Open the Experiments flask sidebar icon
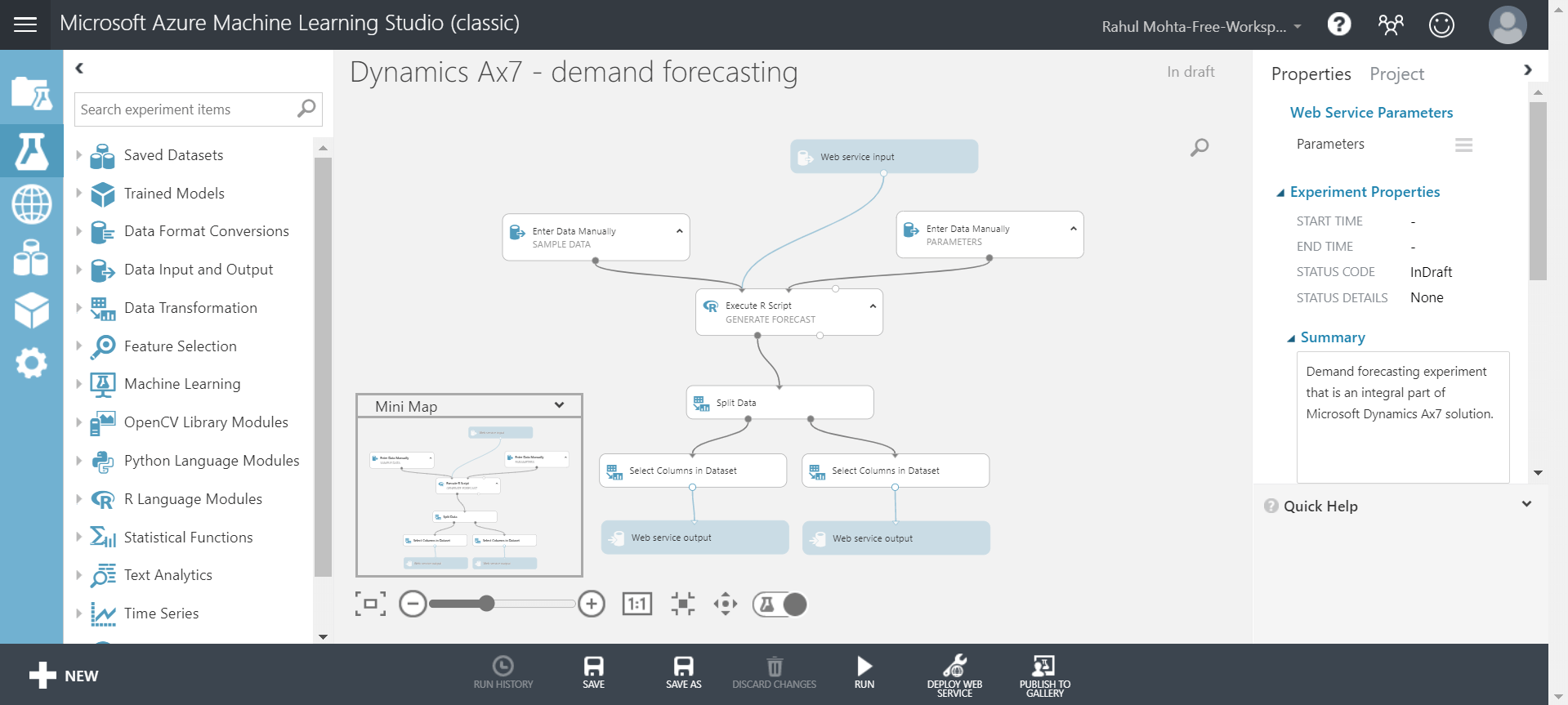The image size is (1568, 705). [32, 151]
